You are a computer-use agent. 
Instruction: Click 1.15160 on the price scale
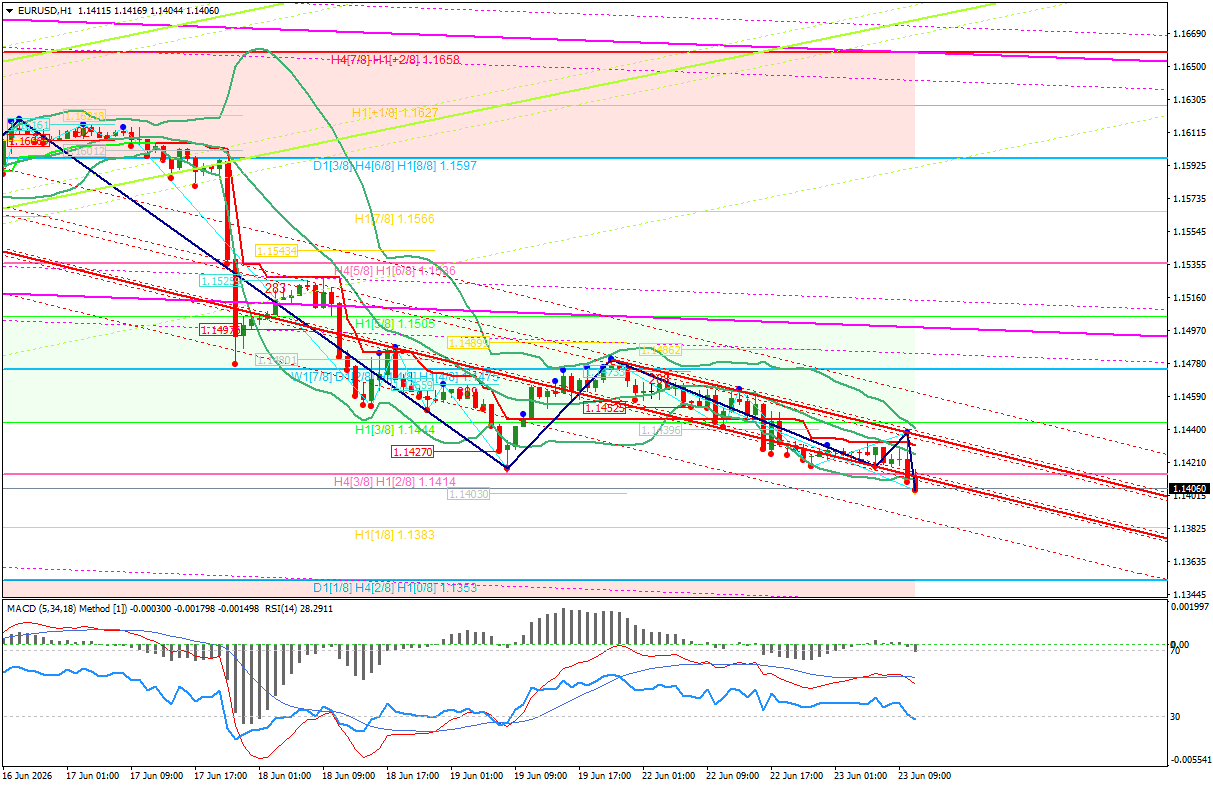coord(1188,298)
